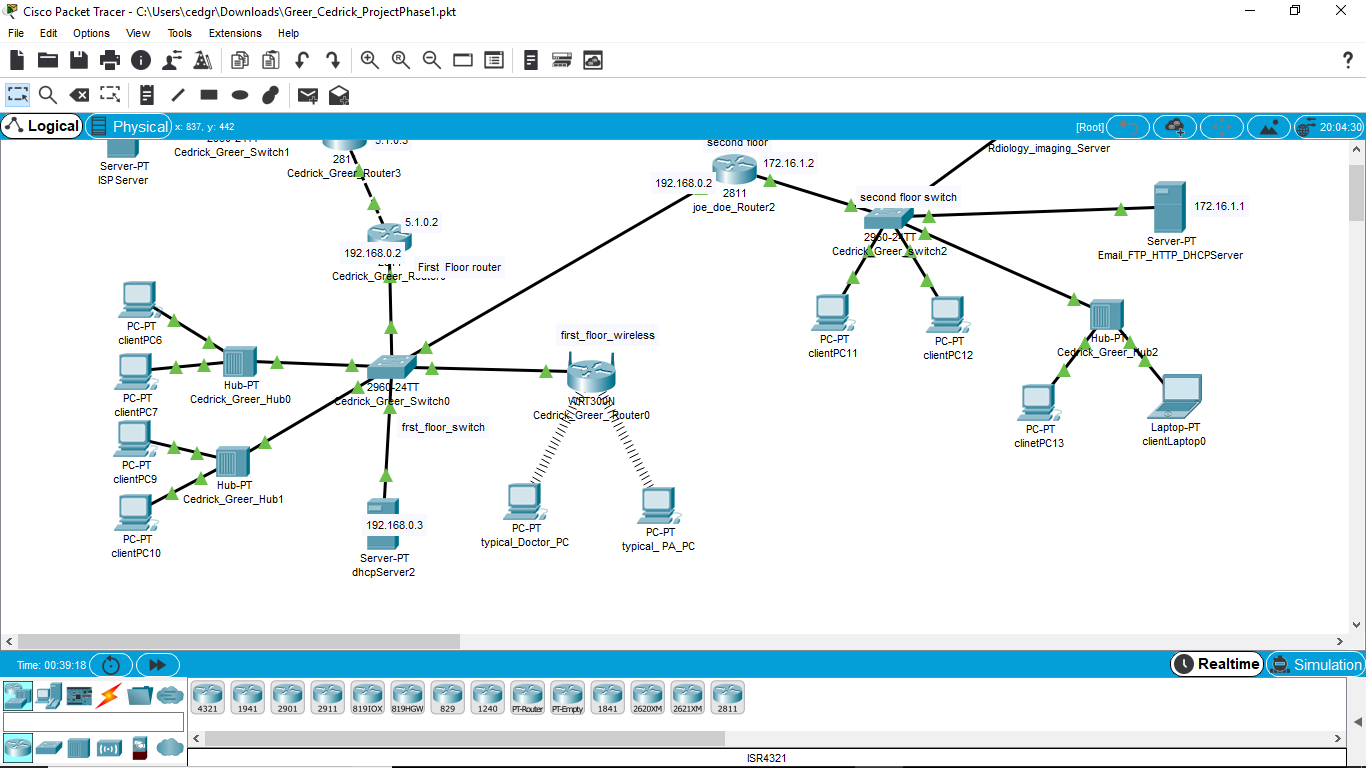
Task: Pick the Draw Rectangle tool
Action: [x=209, y=95]
